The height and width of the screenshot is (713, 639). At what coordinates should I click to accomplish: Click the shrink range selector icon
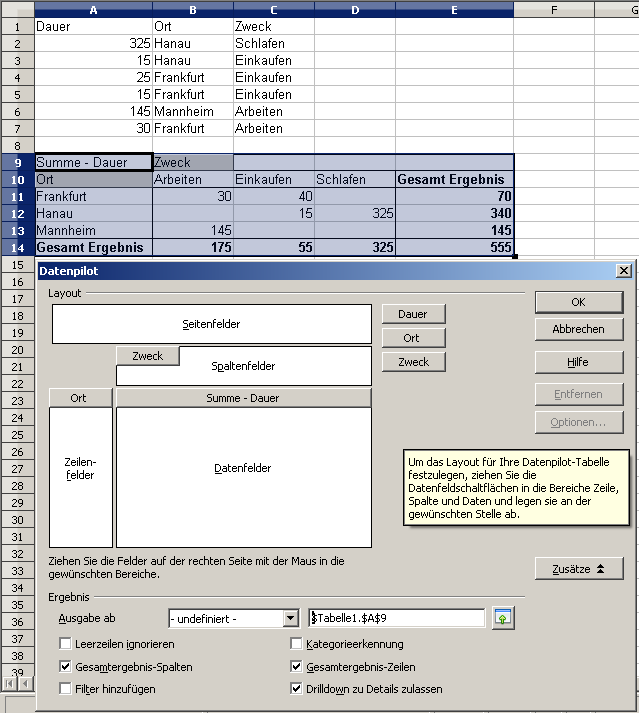[503, 618]
